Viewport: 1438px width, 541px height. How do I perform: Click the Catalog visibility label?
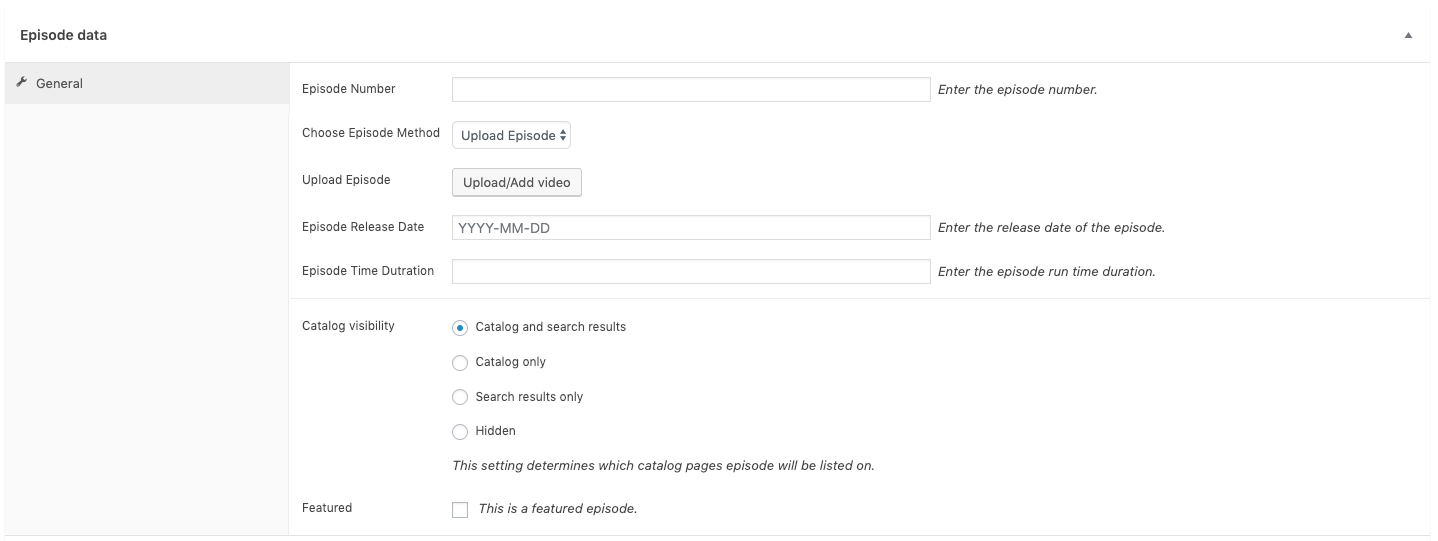pyautogui.click(x=348, y=326)
